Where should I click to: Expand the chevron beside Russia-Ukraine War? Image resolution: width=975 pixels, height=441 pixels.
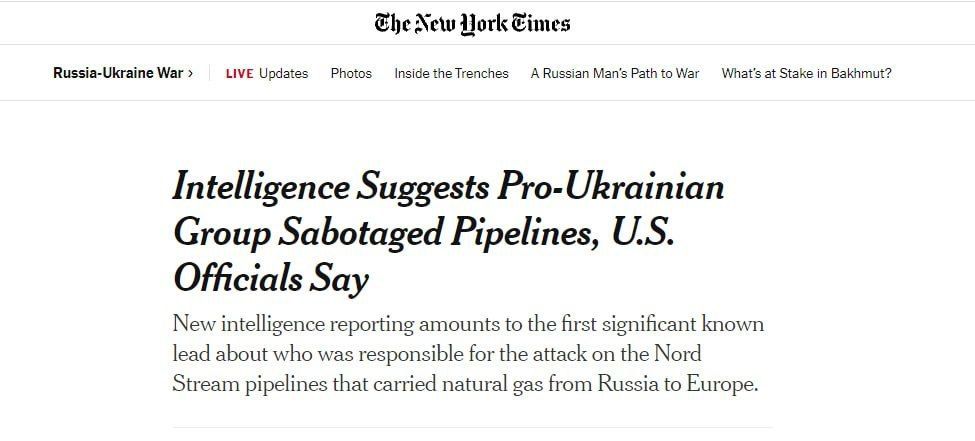pos(190,73)
